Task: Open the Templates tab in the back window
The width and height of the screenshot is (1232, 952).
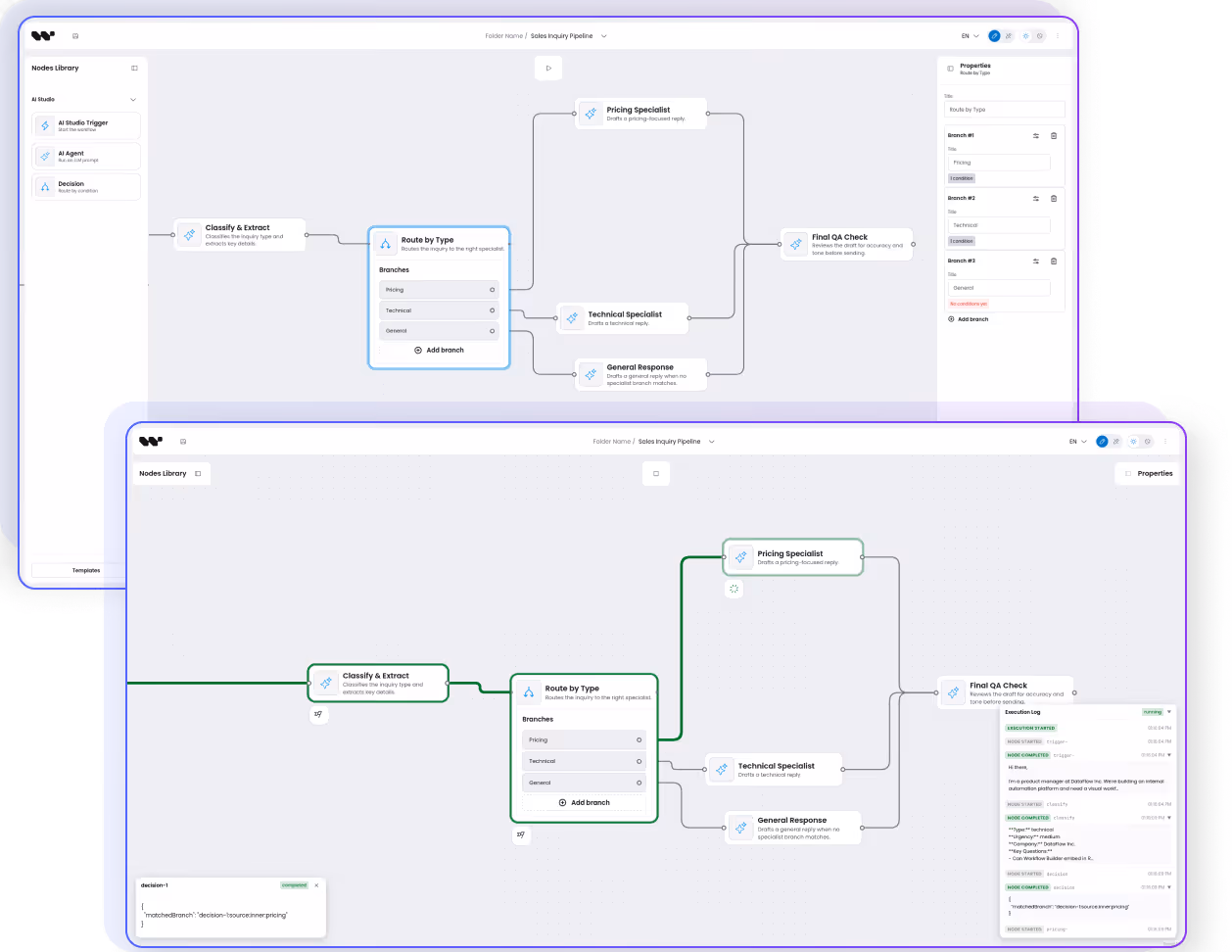Action: [86, 570]
